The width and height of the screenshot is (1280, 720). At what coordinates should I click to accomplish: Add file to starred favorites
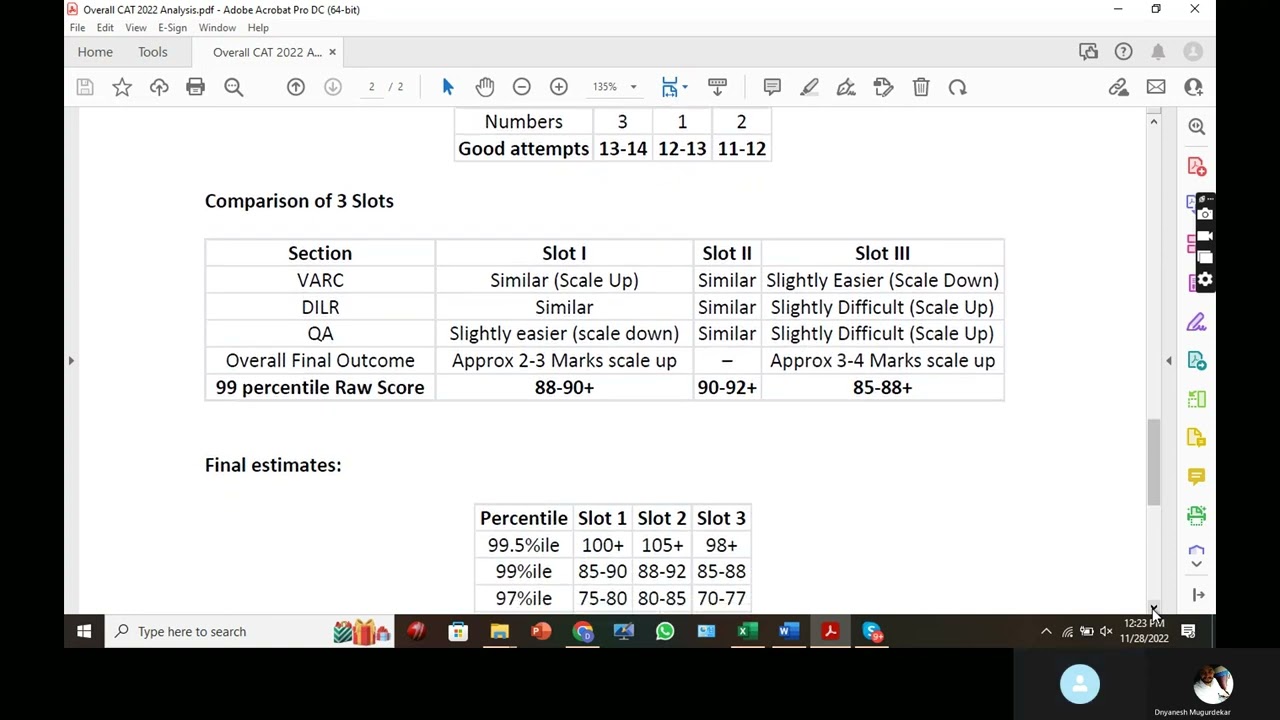[122, 87]
